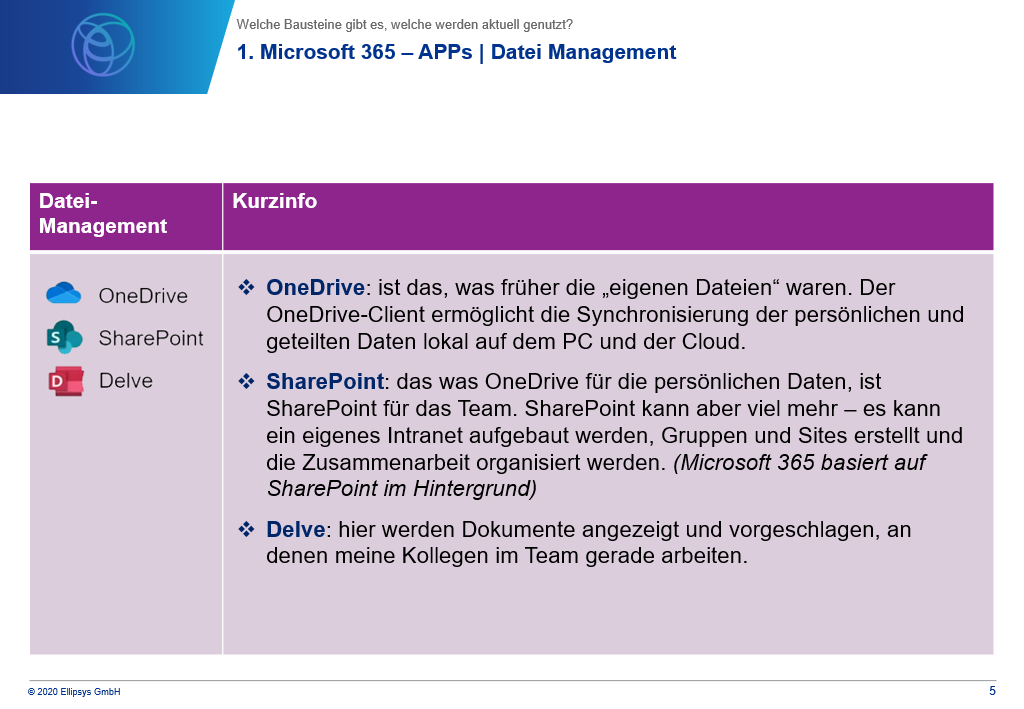This screenshot has height=709, width=1024.
Task: Select the SharePoint label beside its icon
Action: coord(151,339)
